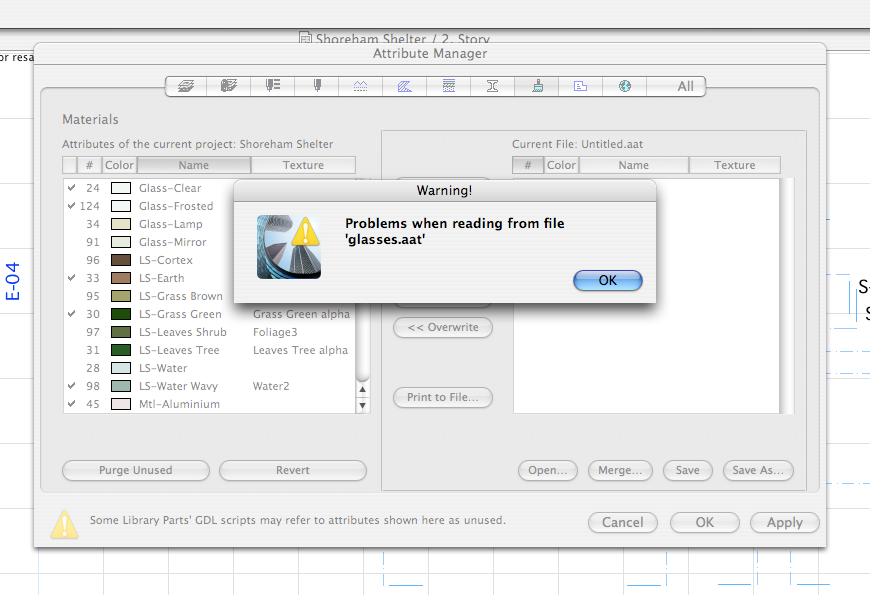The height and width of the screenshot is (595, 870).
Task: Confirm Attribute Manager with bottom OK button
Action: [705, 522]
